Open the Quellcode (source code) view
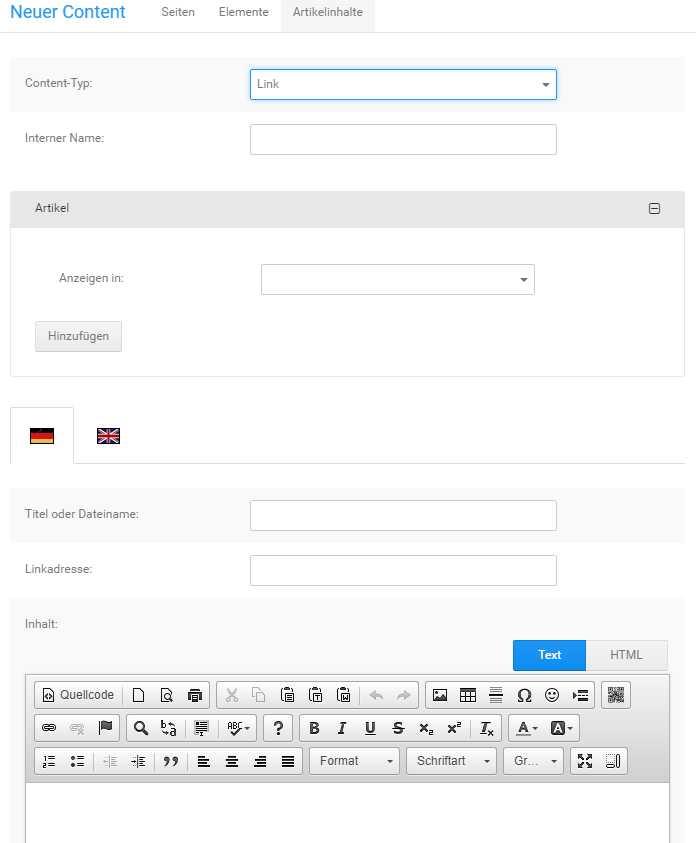 [80, 695]
